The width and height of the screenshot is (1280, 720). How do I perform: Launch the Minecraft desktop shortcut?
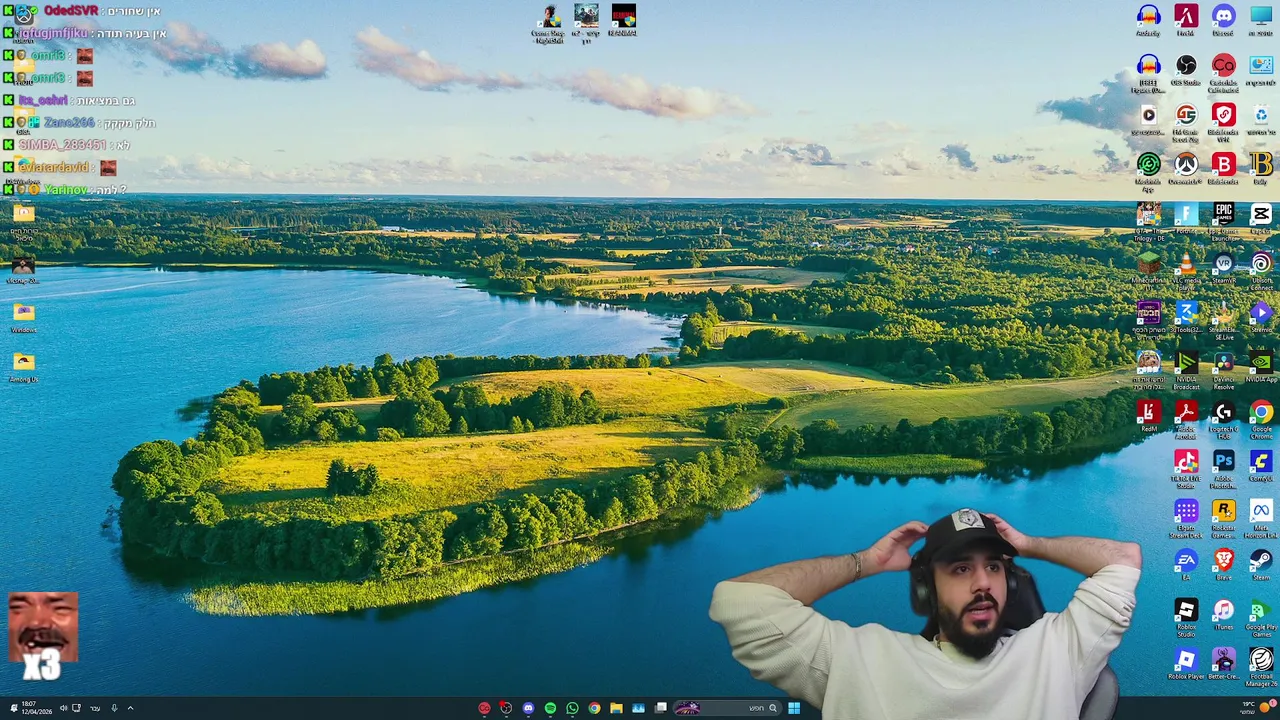click(x=1148, y=265)
